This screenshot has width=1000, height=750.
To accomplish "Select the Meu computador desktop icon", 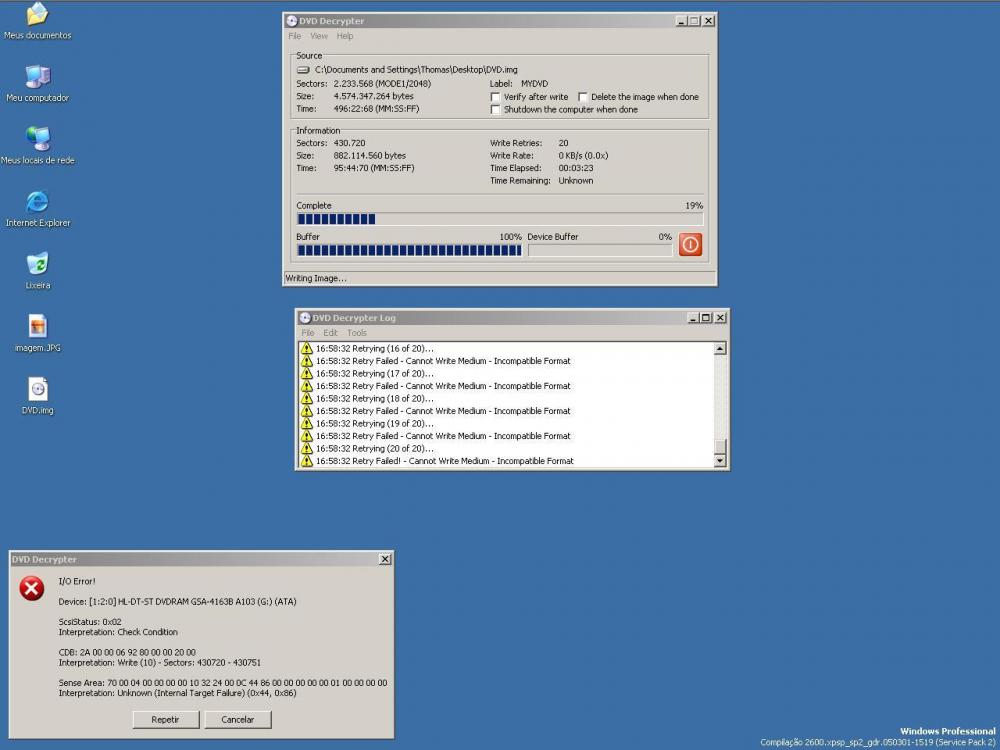I will point(37,77).
